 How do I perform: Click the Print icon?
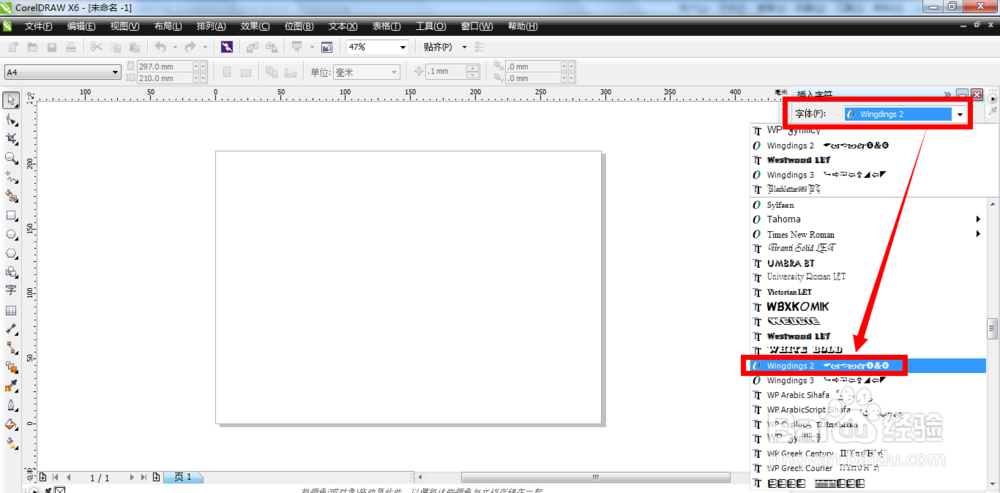click(71, 47)
